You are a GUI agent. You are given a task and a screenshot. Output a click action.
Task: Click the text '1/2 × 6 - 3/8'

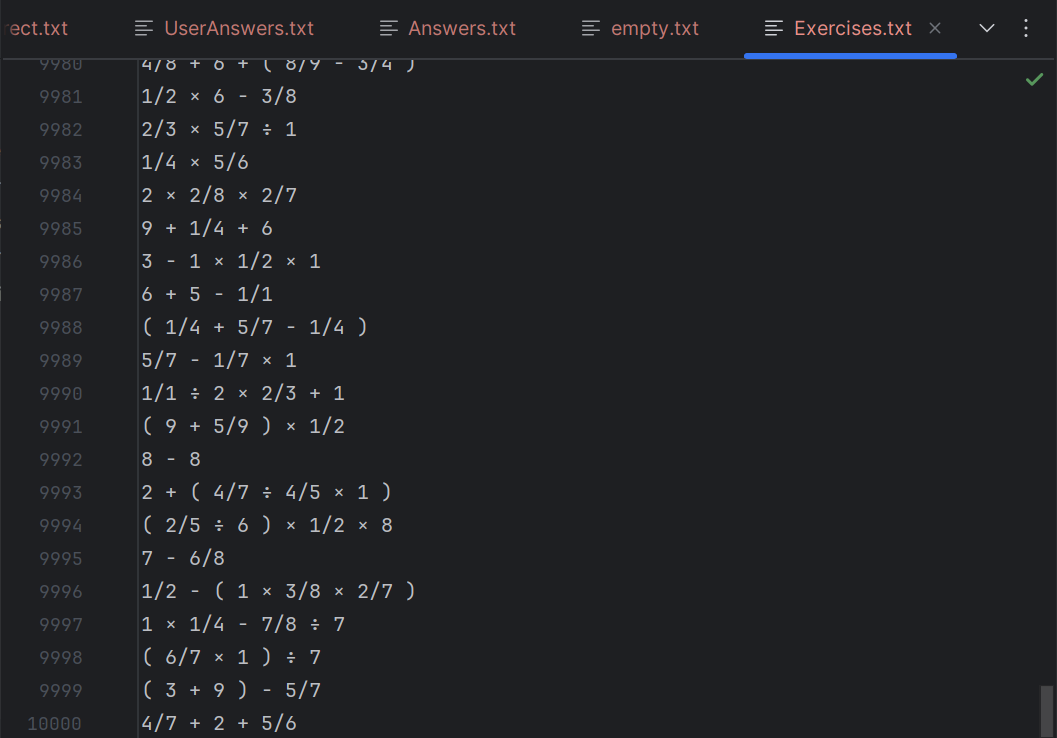coord(219,96)
